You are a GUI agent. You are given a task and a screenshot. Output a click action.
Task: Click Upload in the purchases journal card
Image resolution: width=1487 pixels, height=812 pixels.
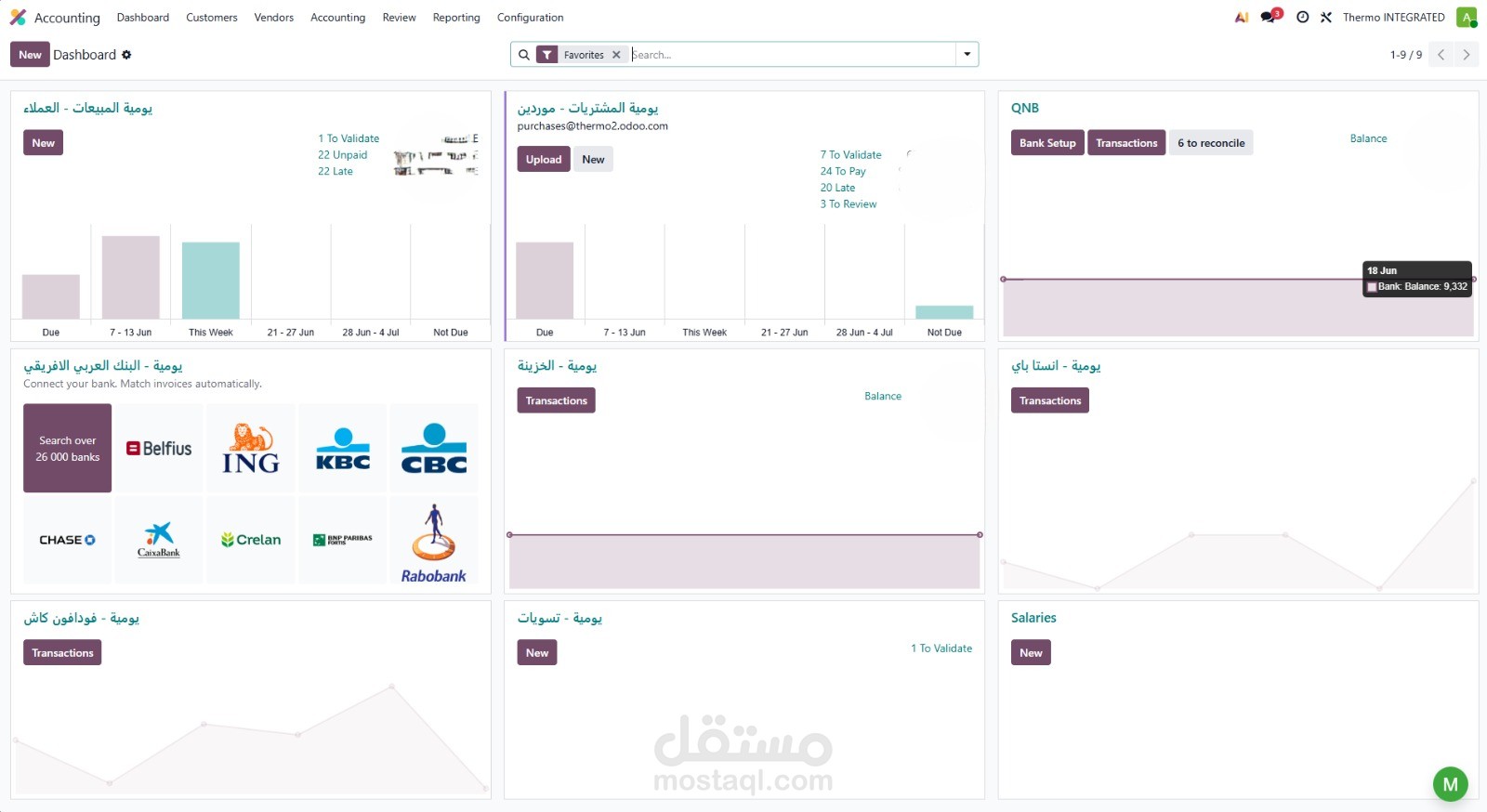tap(544, 160)
